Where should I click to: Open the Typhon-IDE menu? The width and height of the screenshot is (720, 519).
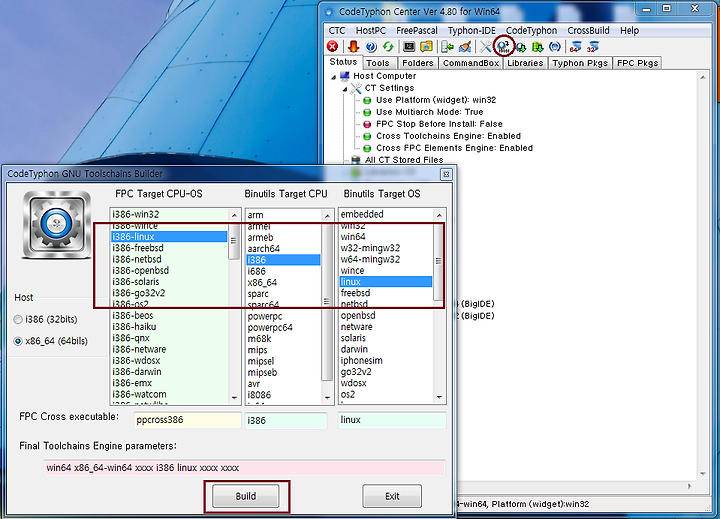coord(472,30)
